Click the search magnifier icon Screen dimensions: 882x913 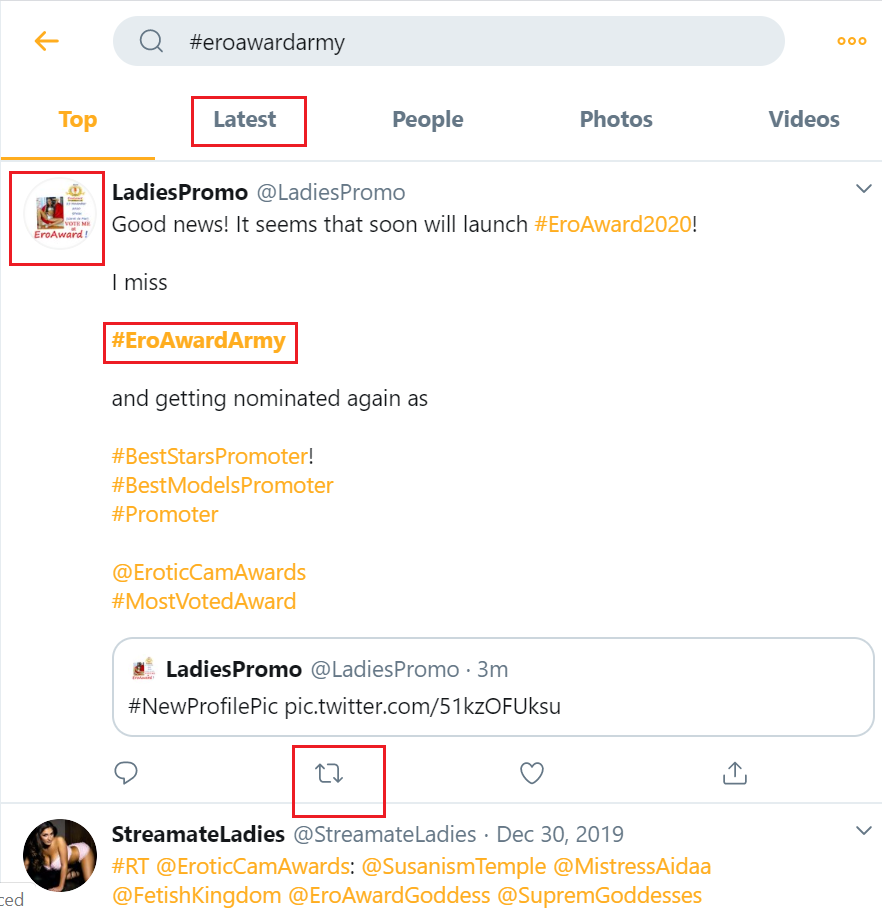(x=151, y=42)
